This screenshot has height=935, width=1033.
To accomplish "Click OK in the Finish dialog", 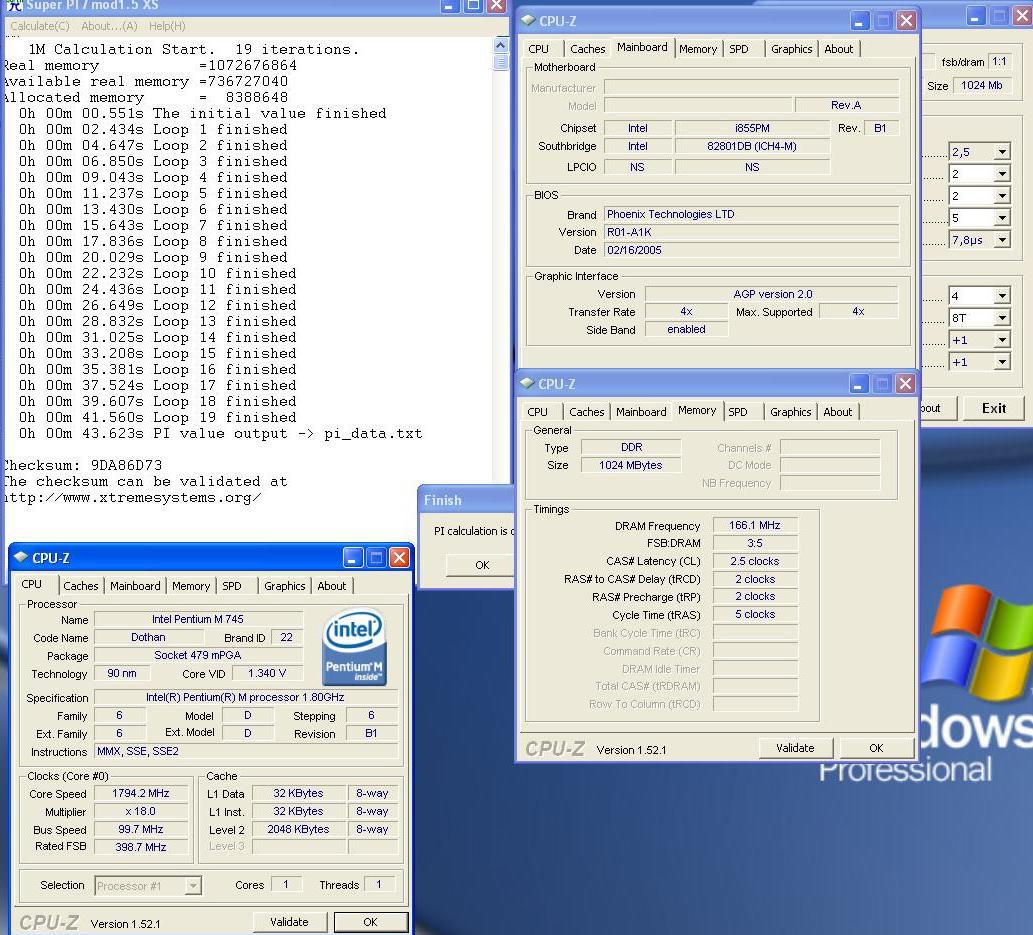I will [482, 565].
